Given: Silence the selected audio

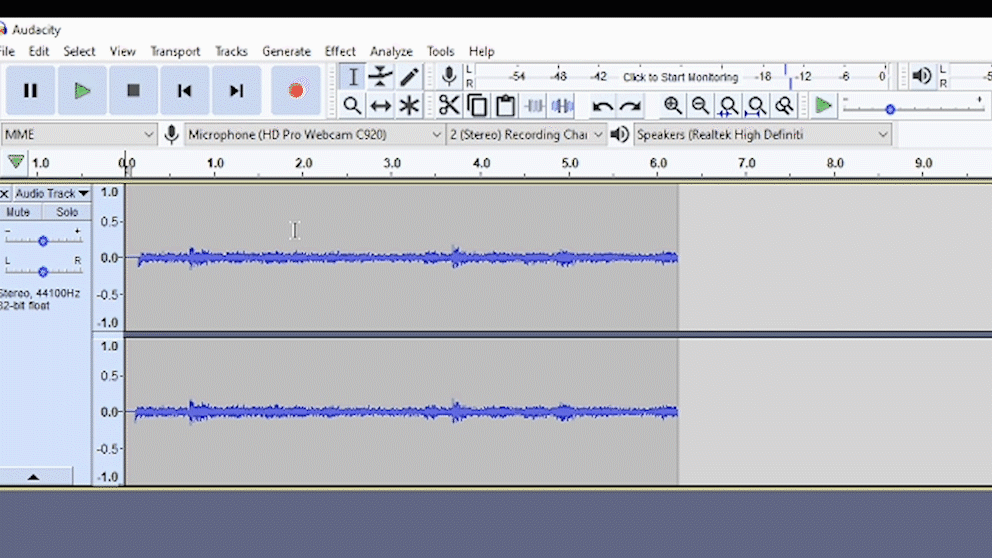Looking at the screenshot, I should (x=562, y=105).
